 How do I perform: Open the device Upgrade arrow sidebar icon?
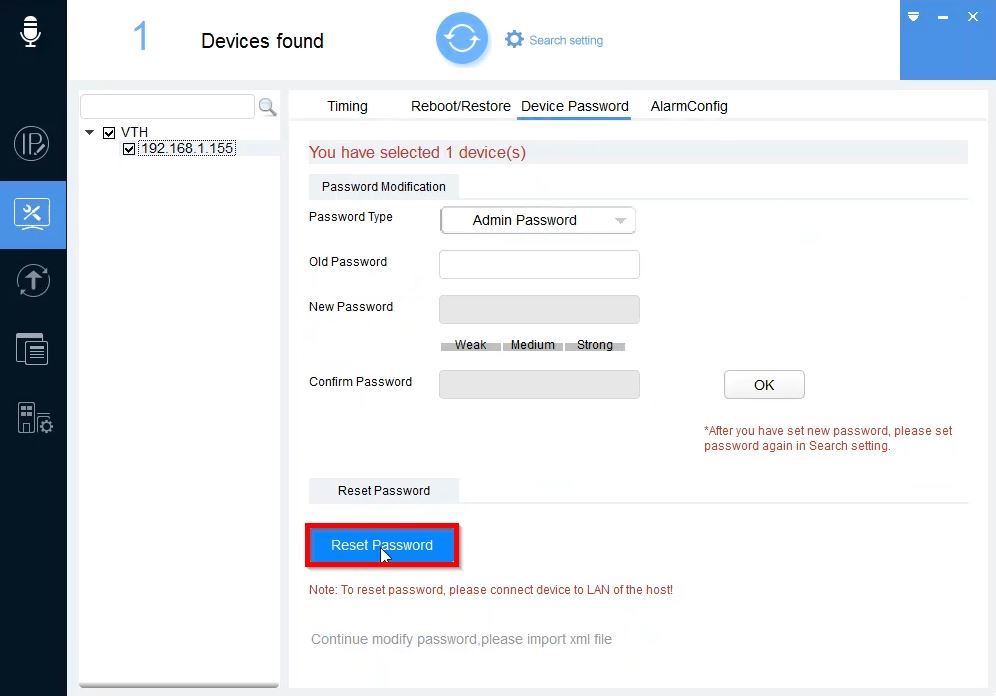(33, 281)
